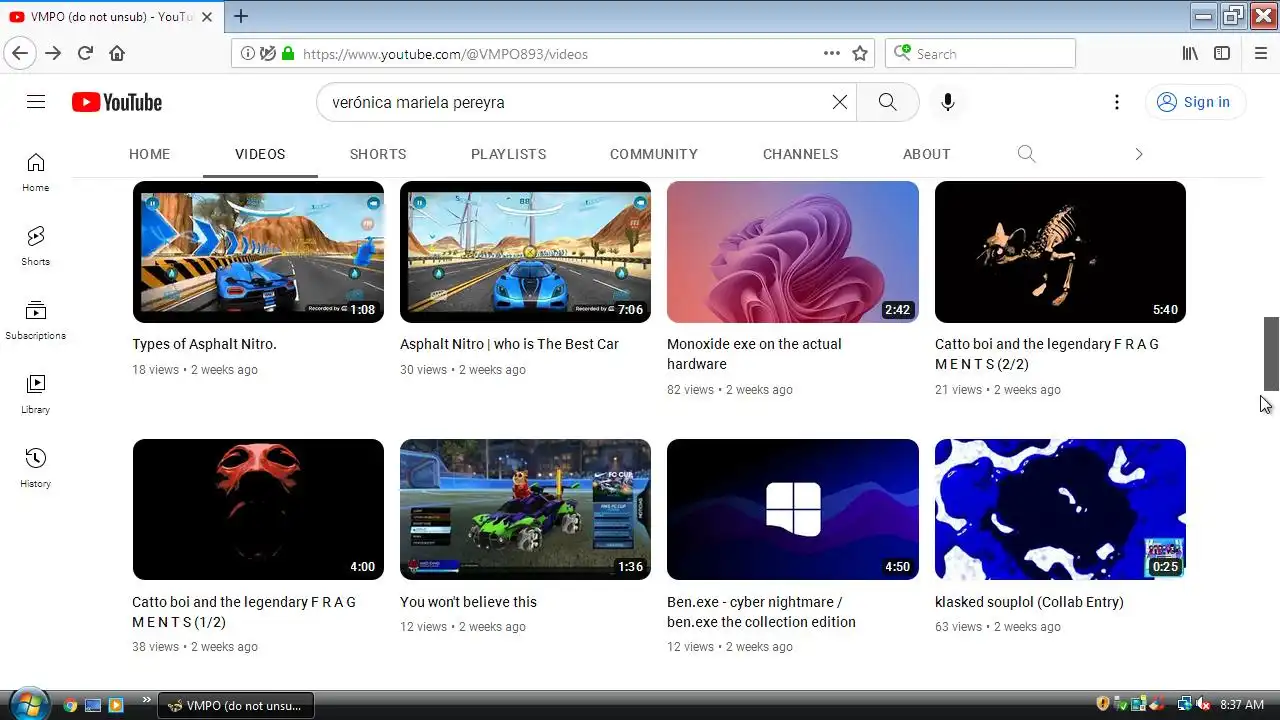The height and width of the screenshot is (720, 1280).
Task: Open title 'Catto boi and the legendary FRAGMENTS (1/2)'
Action: click(x=244, y=612)
